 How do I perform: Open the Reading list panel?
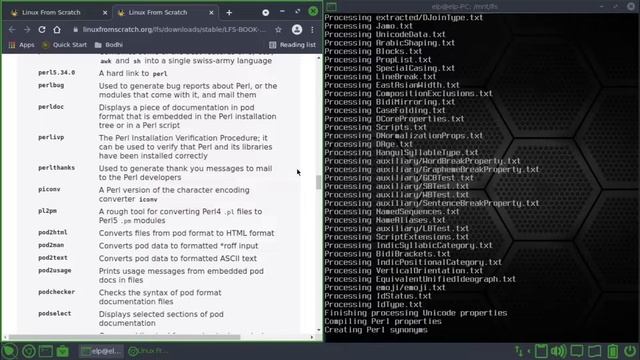[292, 45]
